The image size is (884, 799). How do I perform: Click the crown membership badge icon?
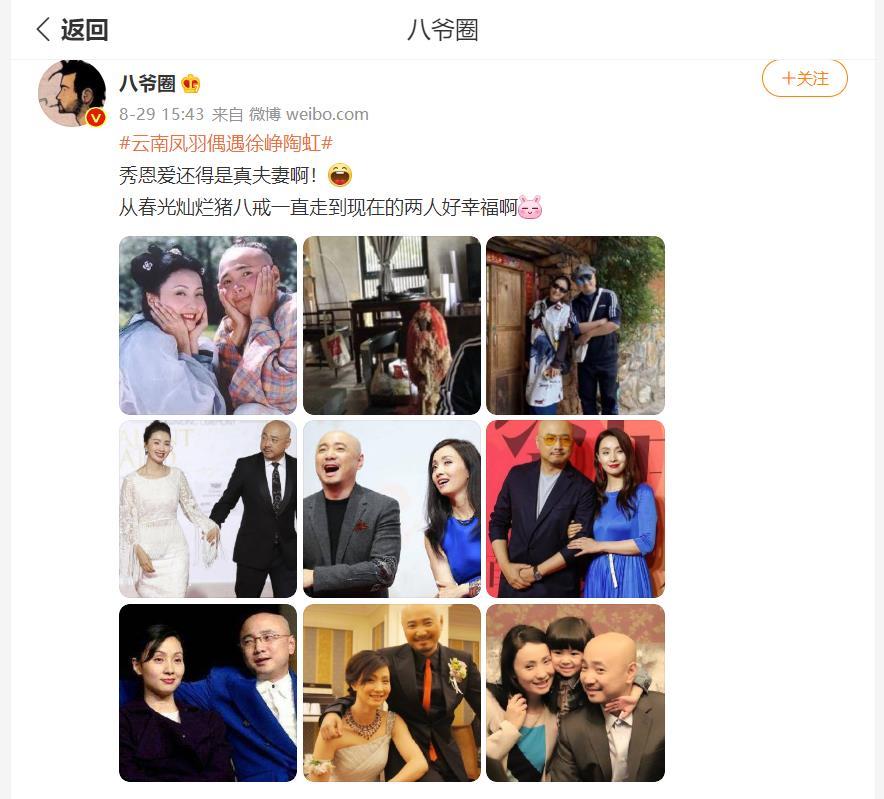click(191, 83)
